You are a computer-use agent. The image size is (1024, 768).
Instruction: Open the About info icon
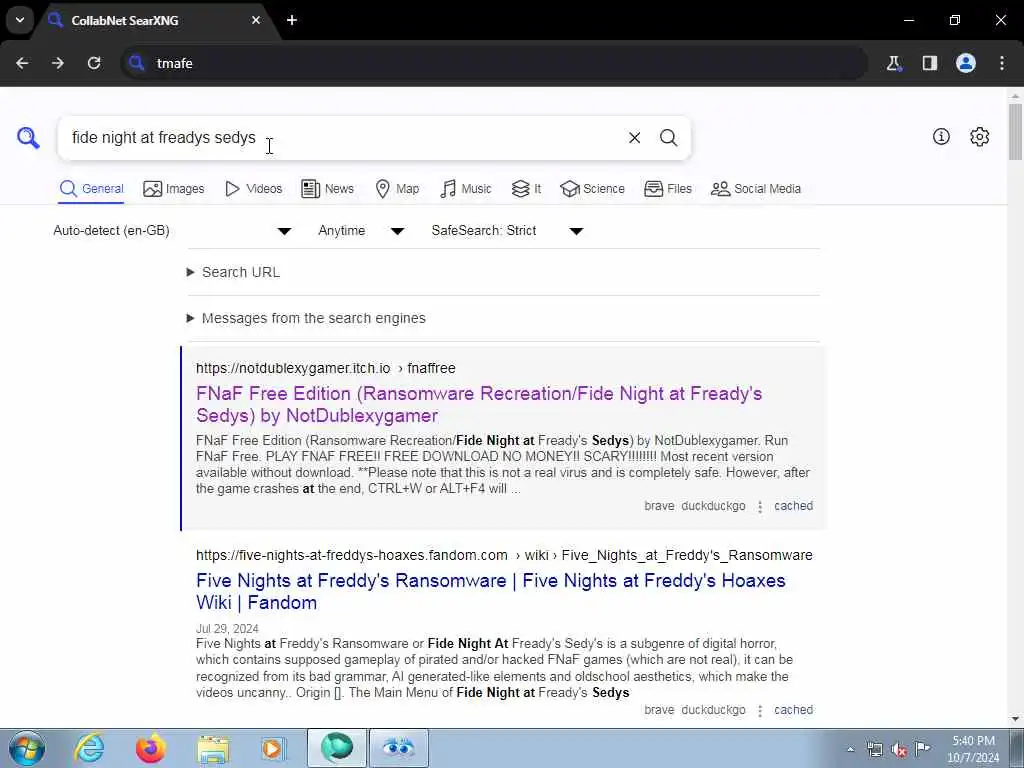tap(941, 136)
